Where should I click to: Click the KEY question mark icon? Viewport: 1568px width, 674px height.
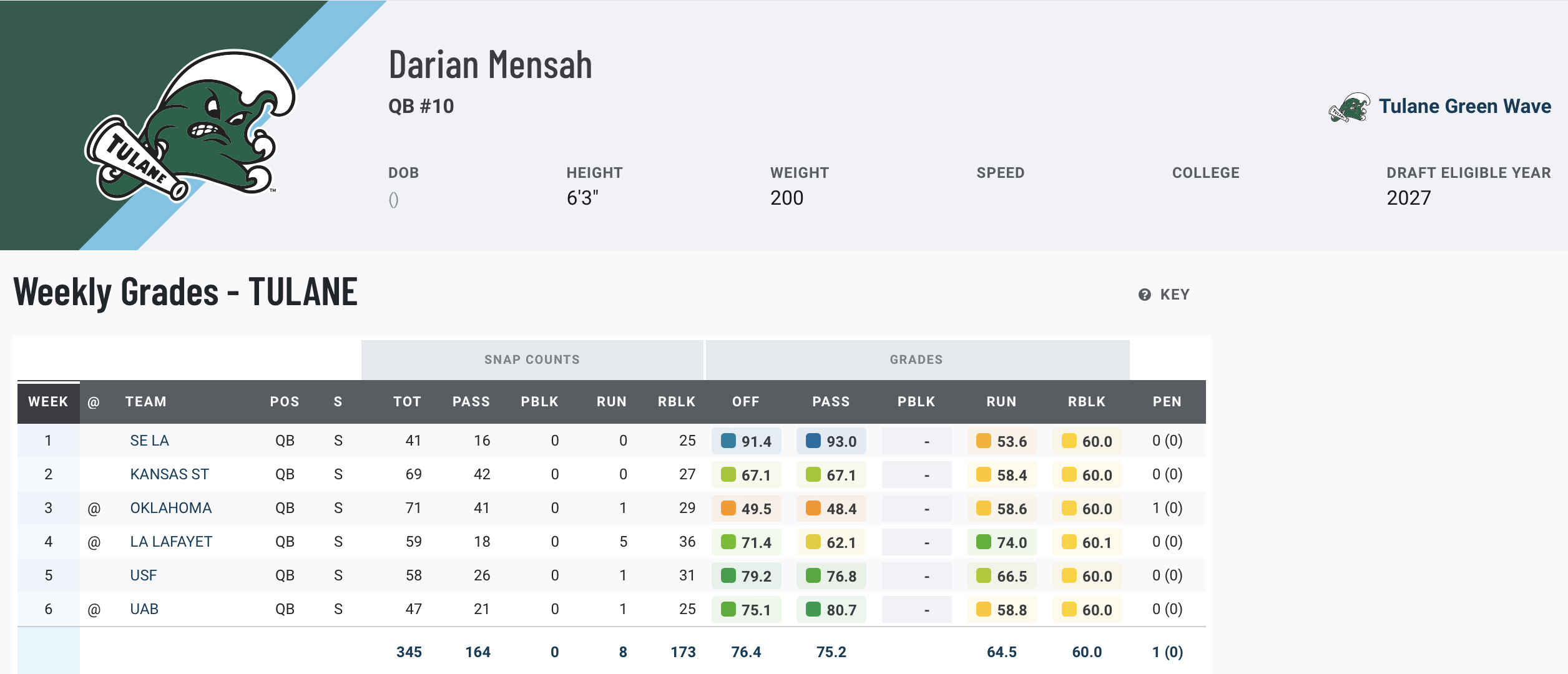coord(1144,295)
